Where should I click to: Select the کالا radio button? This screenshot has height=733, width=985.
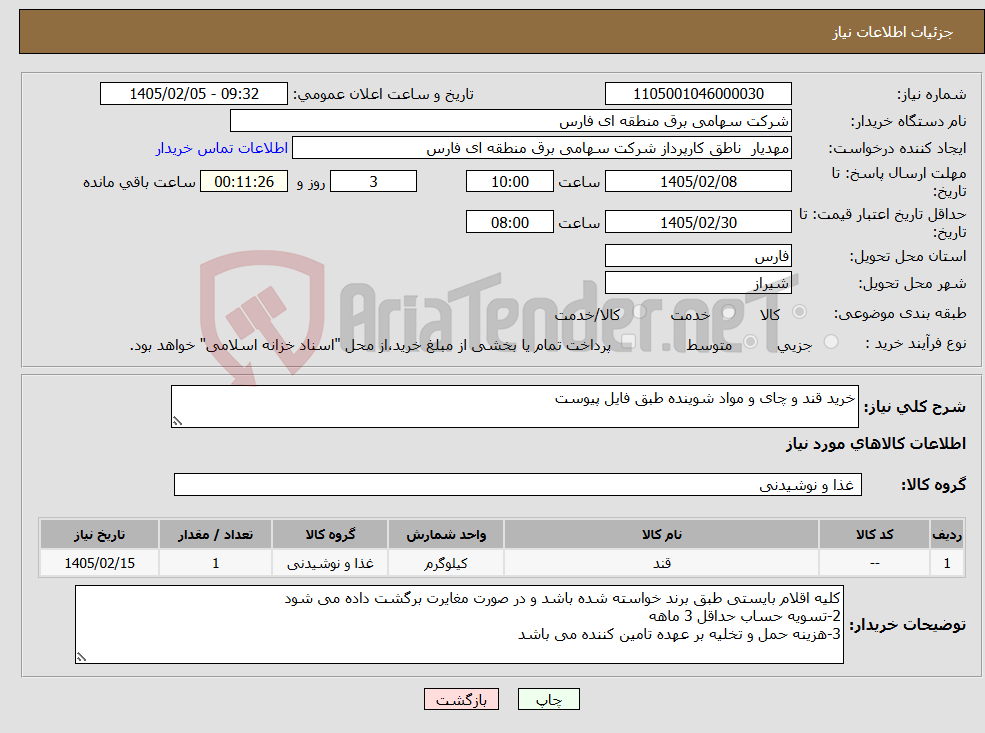pos(800,312)
